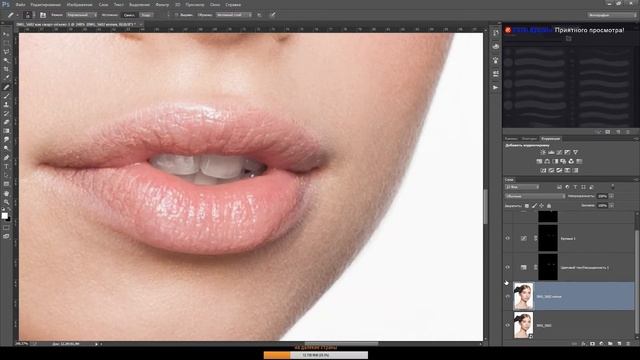Toggle lock position
This screenshot has height=360, width=640.
(541, 206)
